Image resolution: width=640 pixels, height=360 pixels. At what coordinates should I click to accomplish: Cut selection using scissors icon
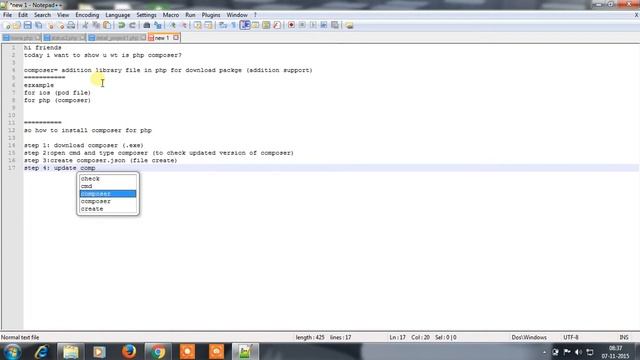[85, 25]
